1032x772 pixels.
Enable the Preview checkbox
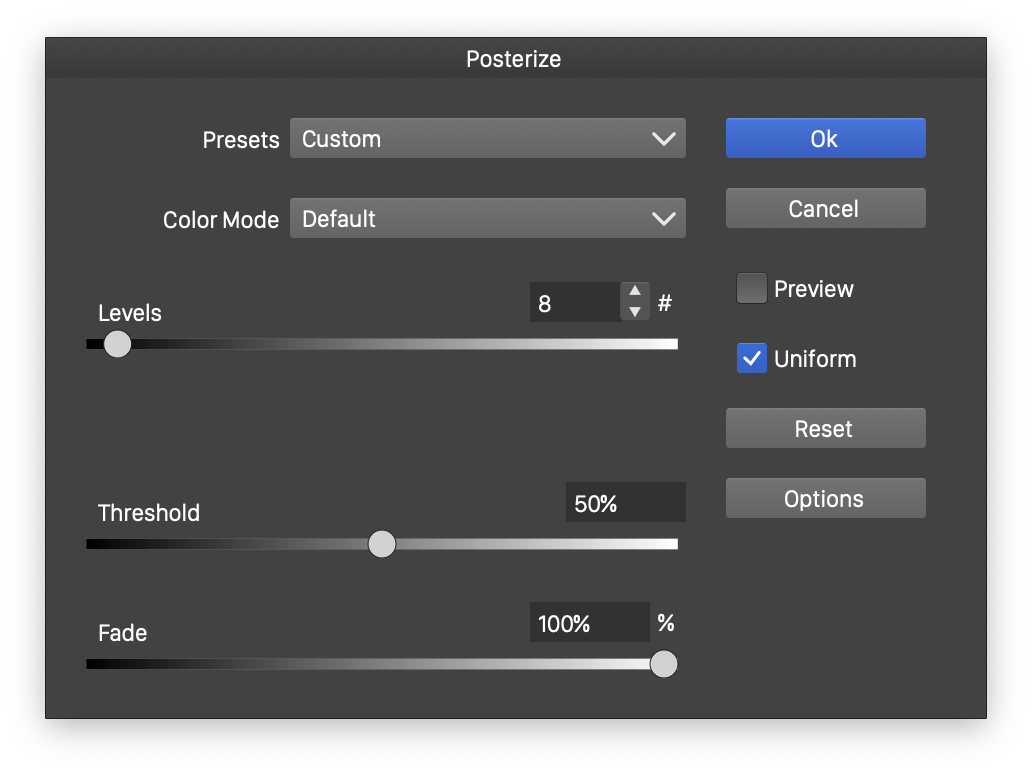coord(751,289)
